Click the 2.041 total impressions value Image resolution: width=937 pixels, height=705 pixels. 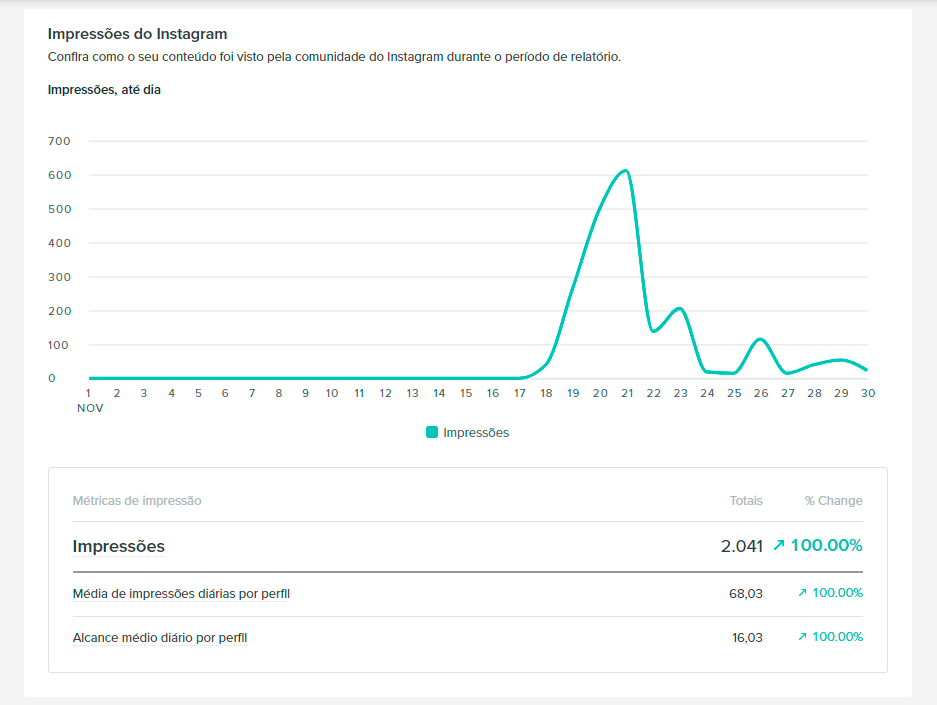point(742,546)
